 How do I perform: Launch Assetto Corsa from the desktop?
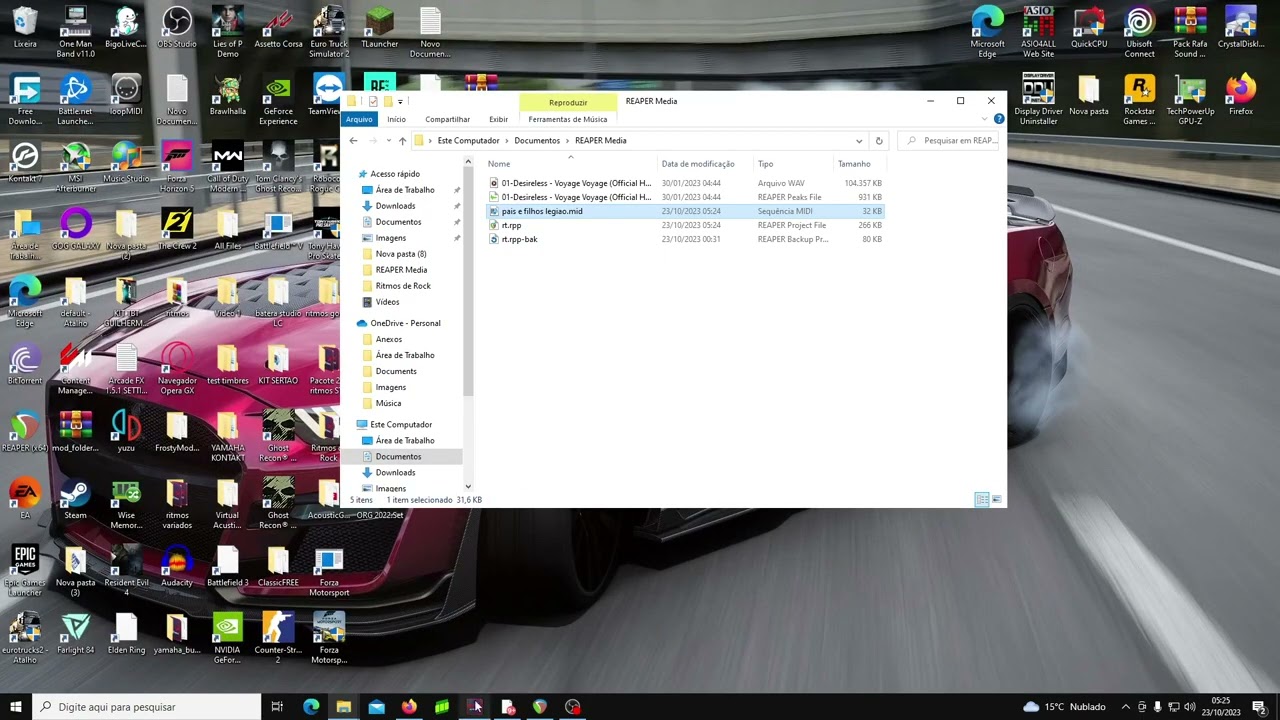tap(278, 27)
